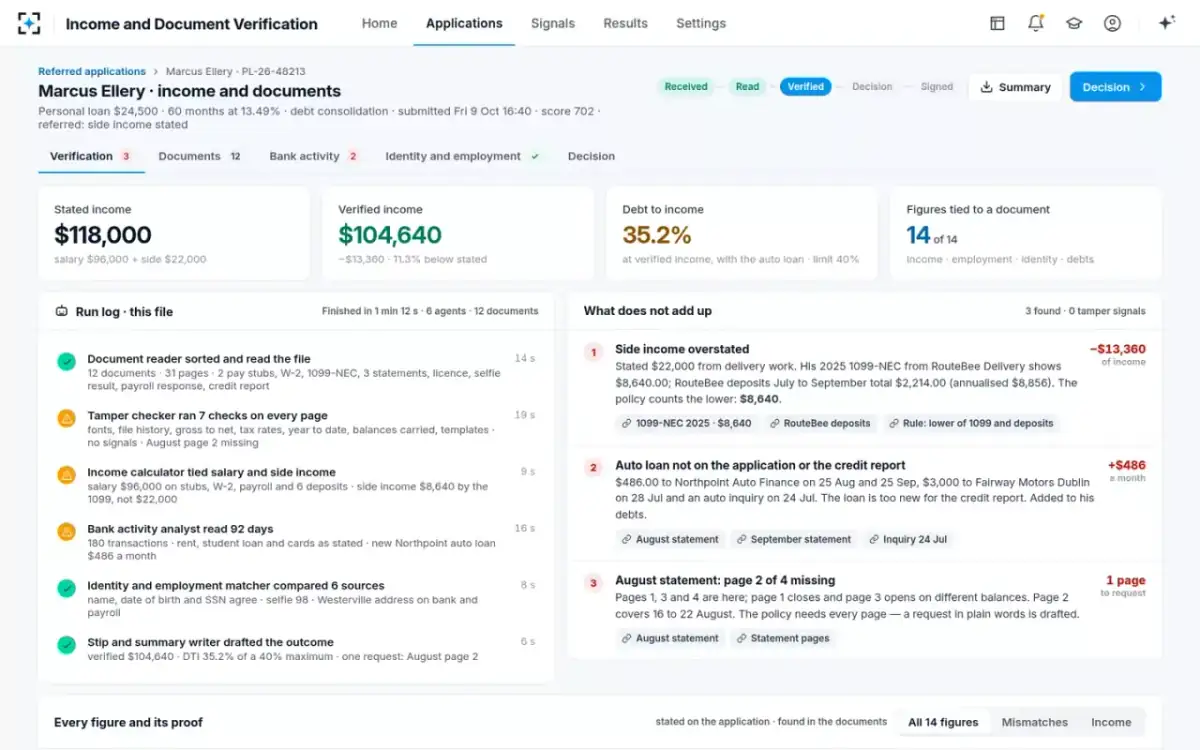Viewport: 1200px width, 750px height.
Task: Switch to the Identity and employment tab
Action: [x=463, y=156]
